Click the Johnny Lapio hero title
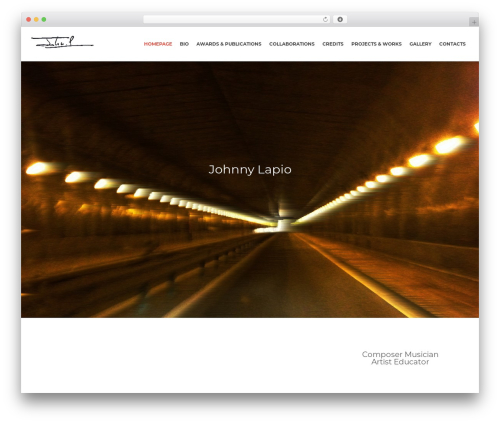The height and width of the screenshot is (423, 500). (250, 170)
